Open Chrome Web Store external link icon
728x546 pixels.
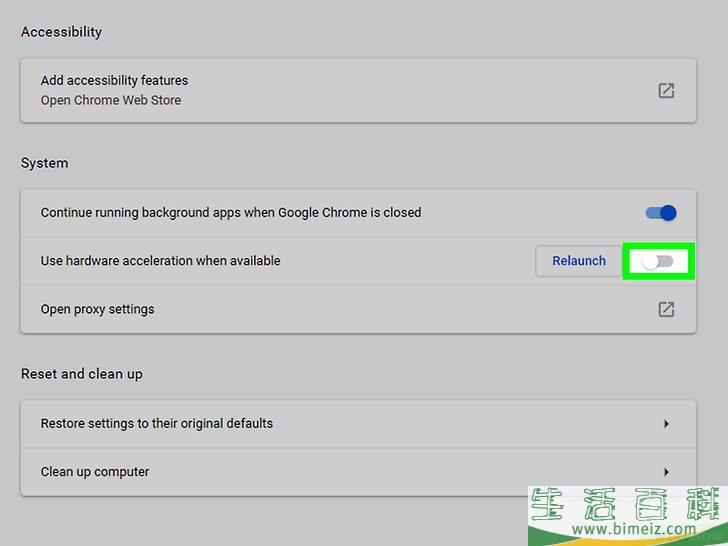666,91
